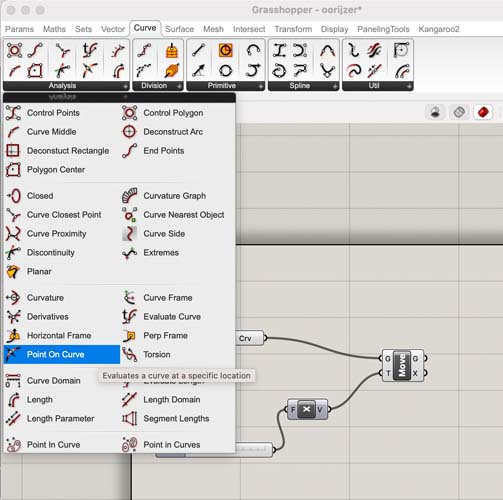Viewport: 503px width, 500px height.
Task: Switch to the Intersect tab
Action: (x=249, y=29)
